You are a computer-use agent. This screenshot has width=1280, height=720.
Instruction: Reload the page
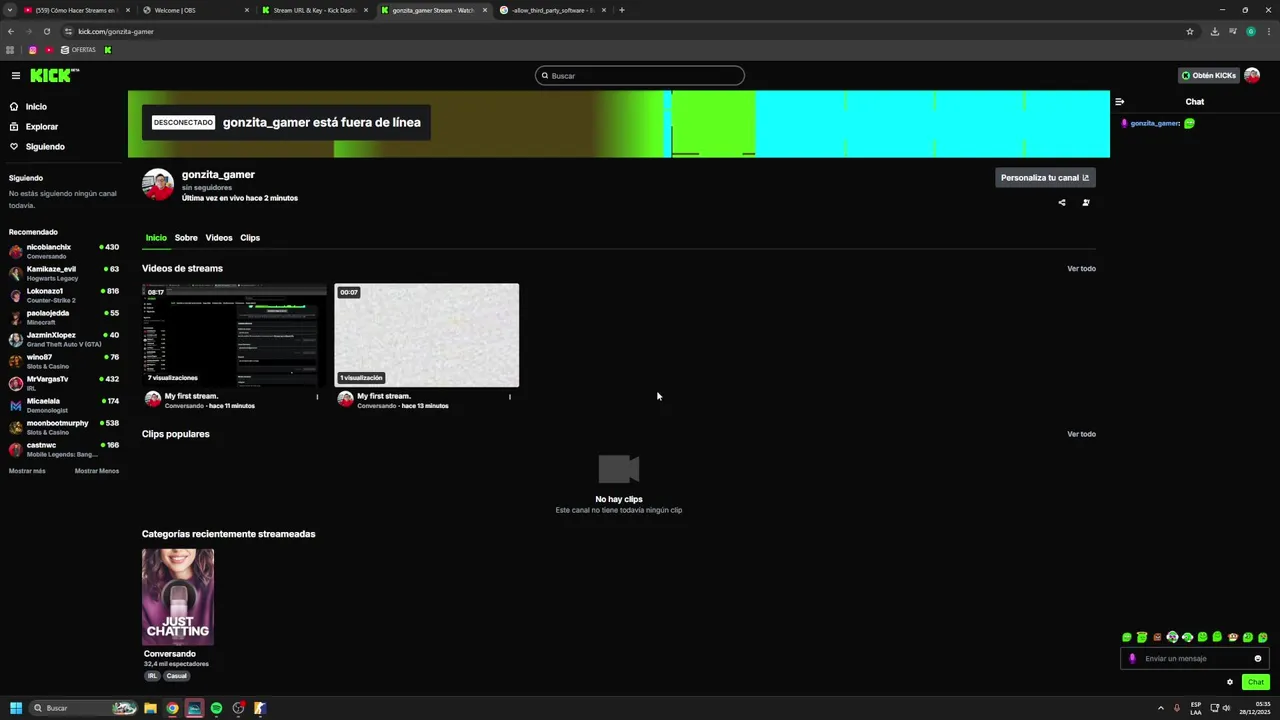(x=46, y=31)
